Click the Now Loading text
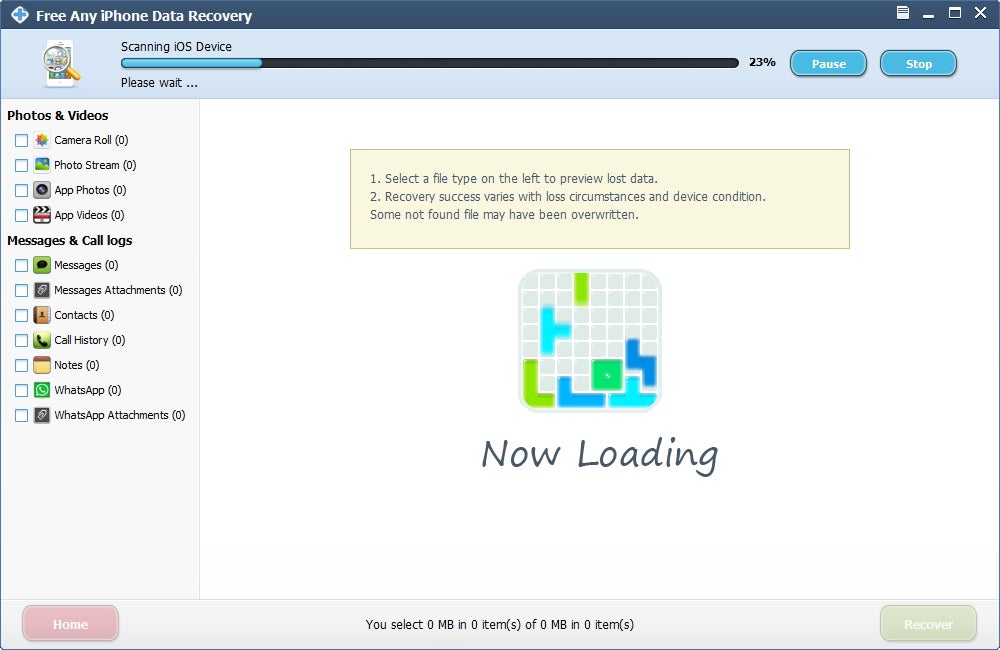The width and height of the screenshot is (1000, 650). tap(599, 455)
